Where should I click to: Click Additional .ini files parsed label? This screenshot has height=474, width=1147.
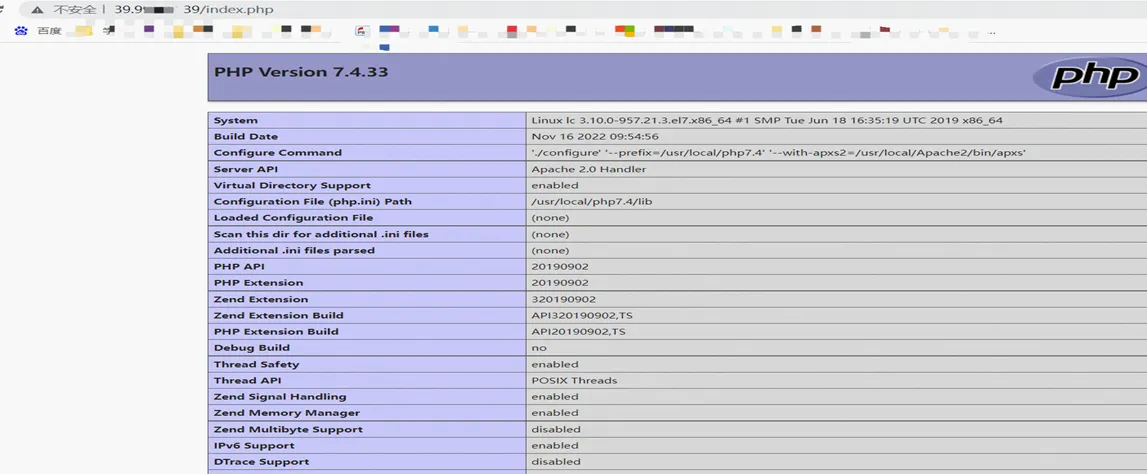tap(294, 251)
